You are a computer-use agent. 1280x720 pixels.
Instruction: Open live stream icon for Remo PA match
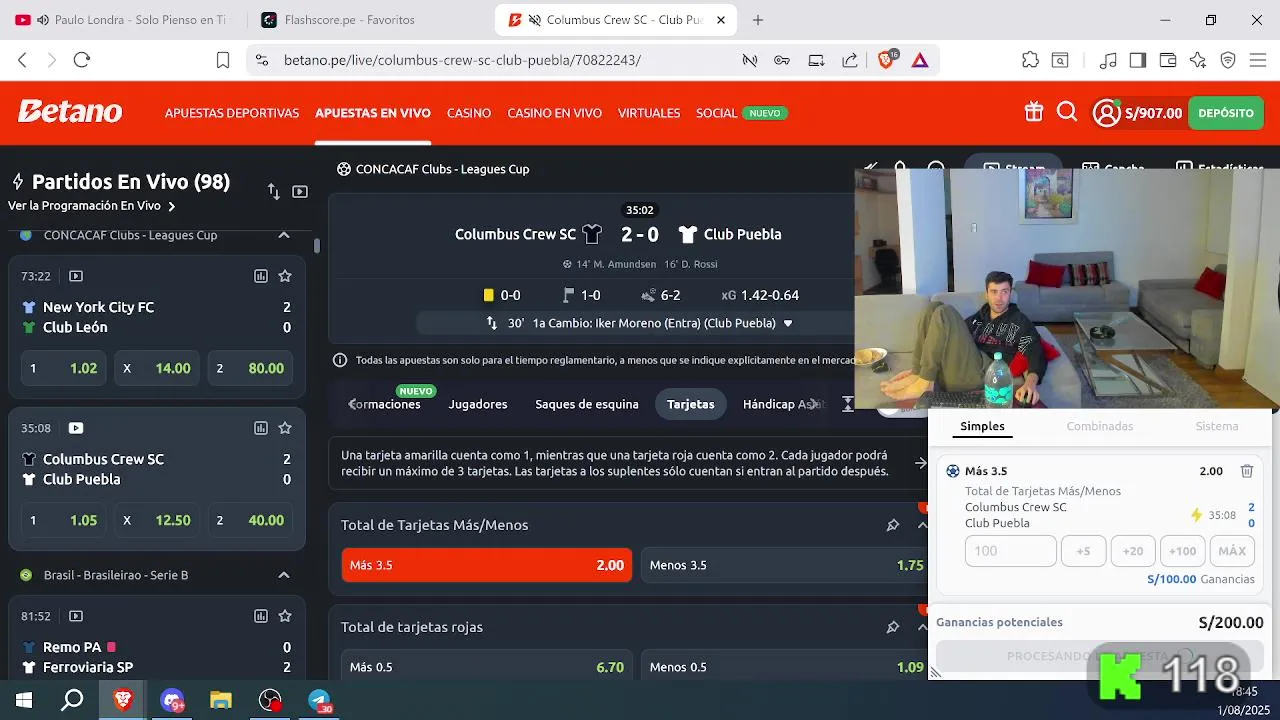(x=76, y=616)
